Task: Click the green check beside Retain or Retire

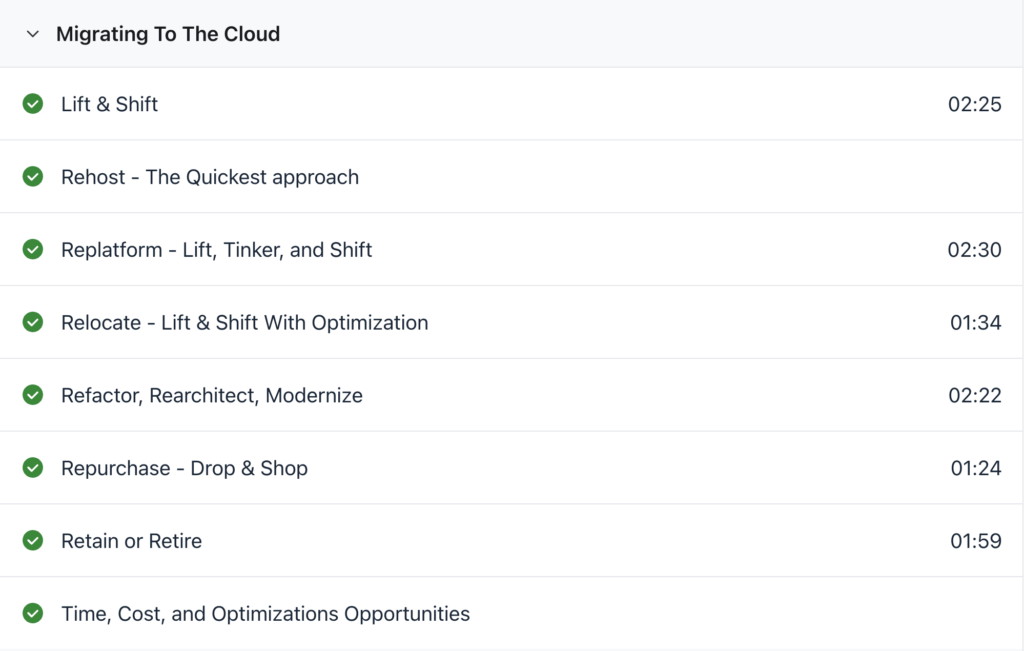Action: 33,540
